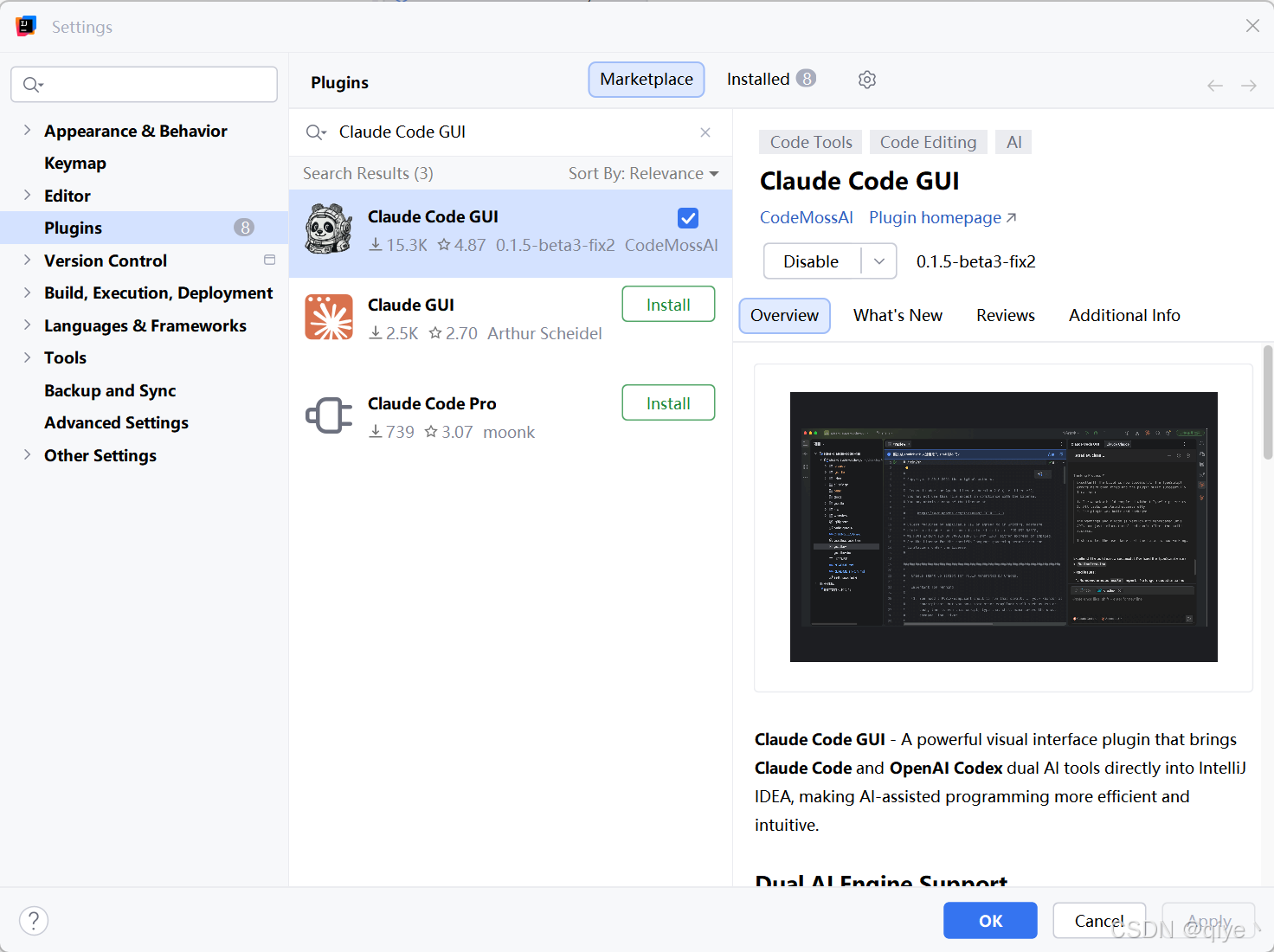This screenshot has width=1274, height=952.
Task: Clear the plugin search text
Action: click(x=705, y=132)
